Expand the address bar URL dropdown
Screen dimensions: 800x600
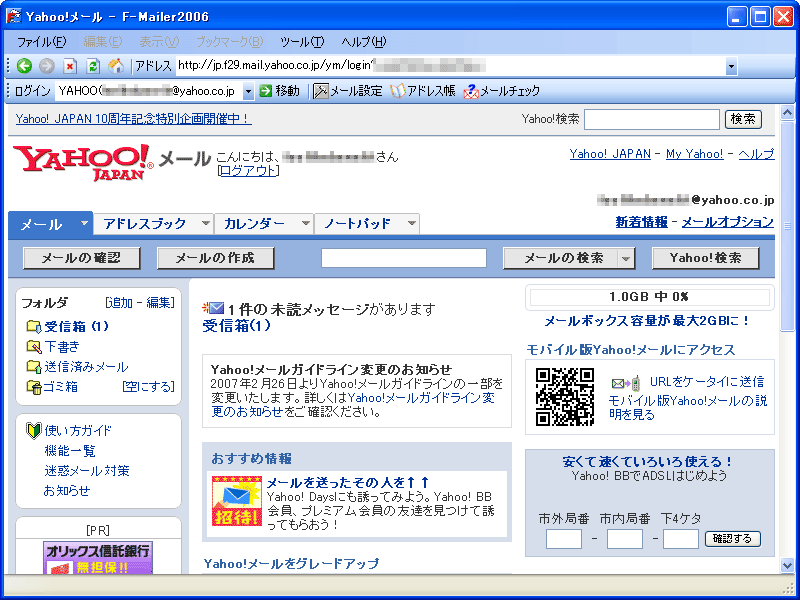point(731,66)
